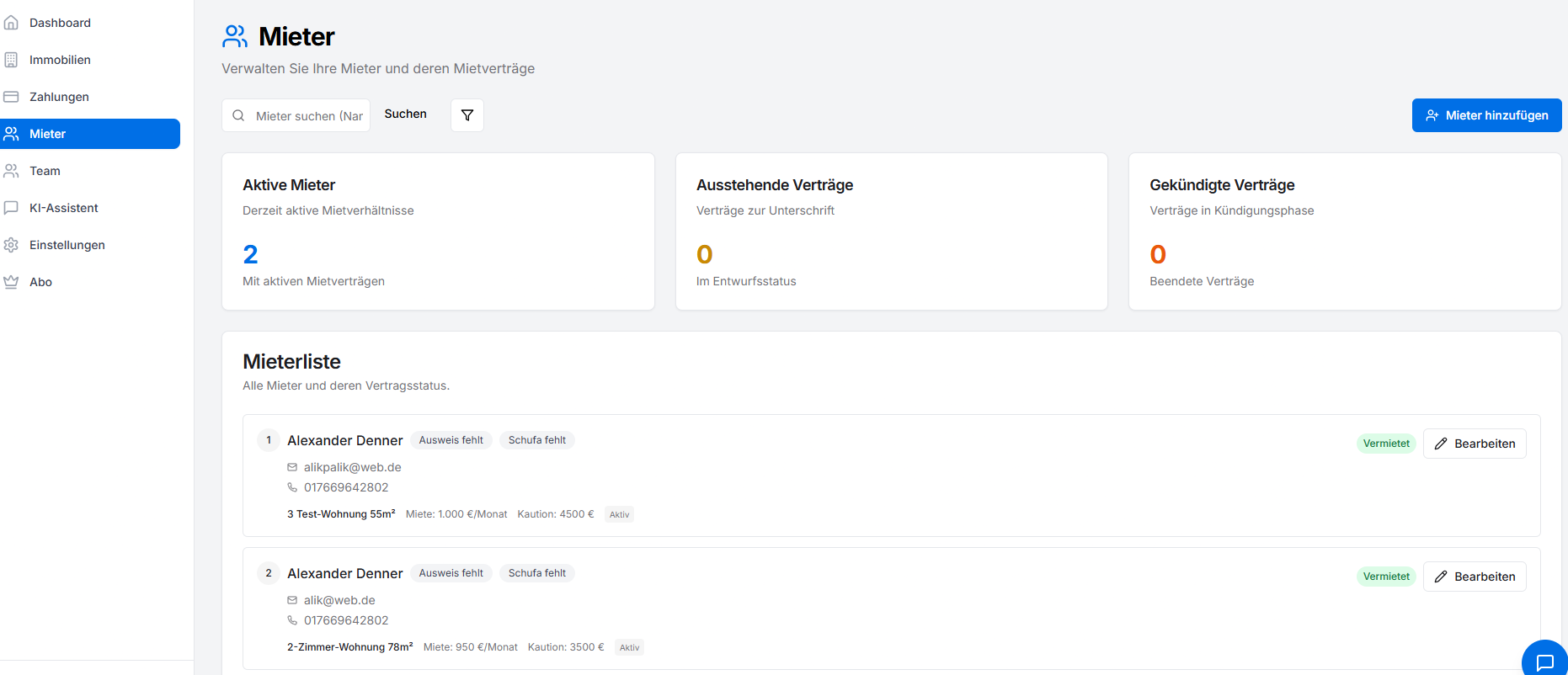Click pencil icon in second Bearbeiten button
The image size is (1568, 675).
(x=1441, y=577)
